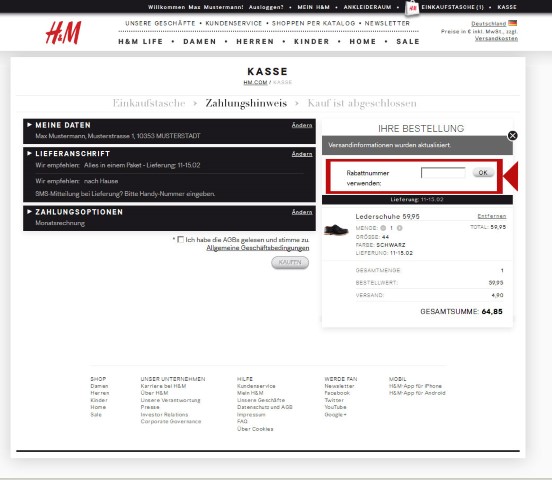Open Kundenservice in top navigation
The image size is (552, 480).
pyautogui.click(x=234, y=23)
